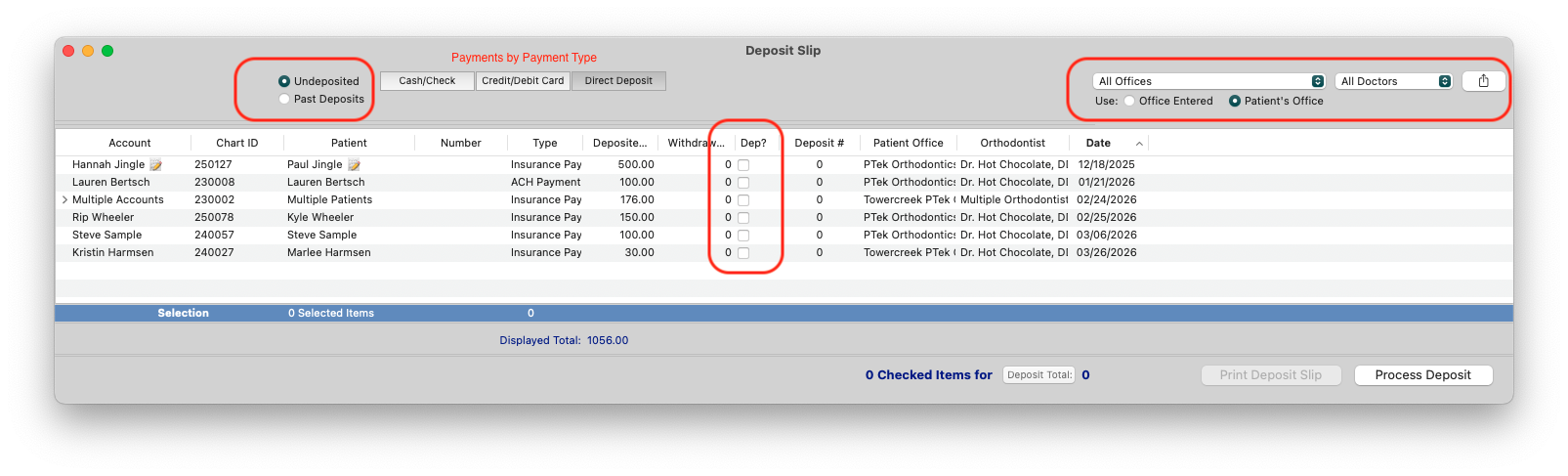This screenshot has height=476, width=1568.
Task: Sort by the Patient column header
Action: click(x=349, y=143)
